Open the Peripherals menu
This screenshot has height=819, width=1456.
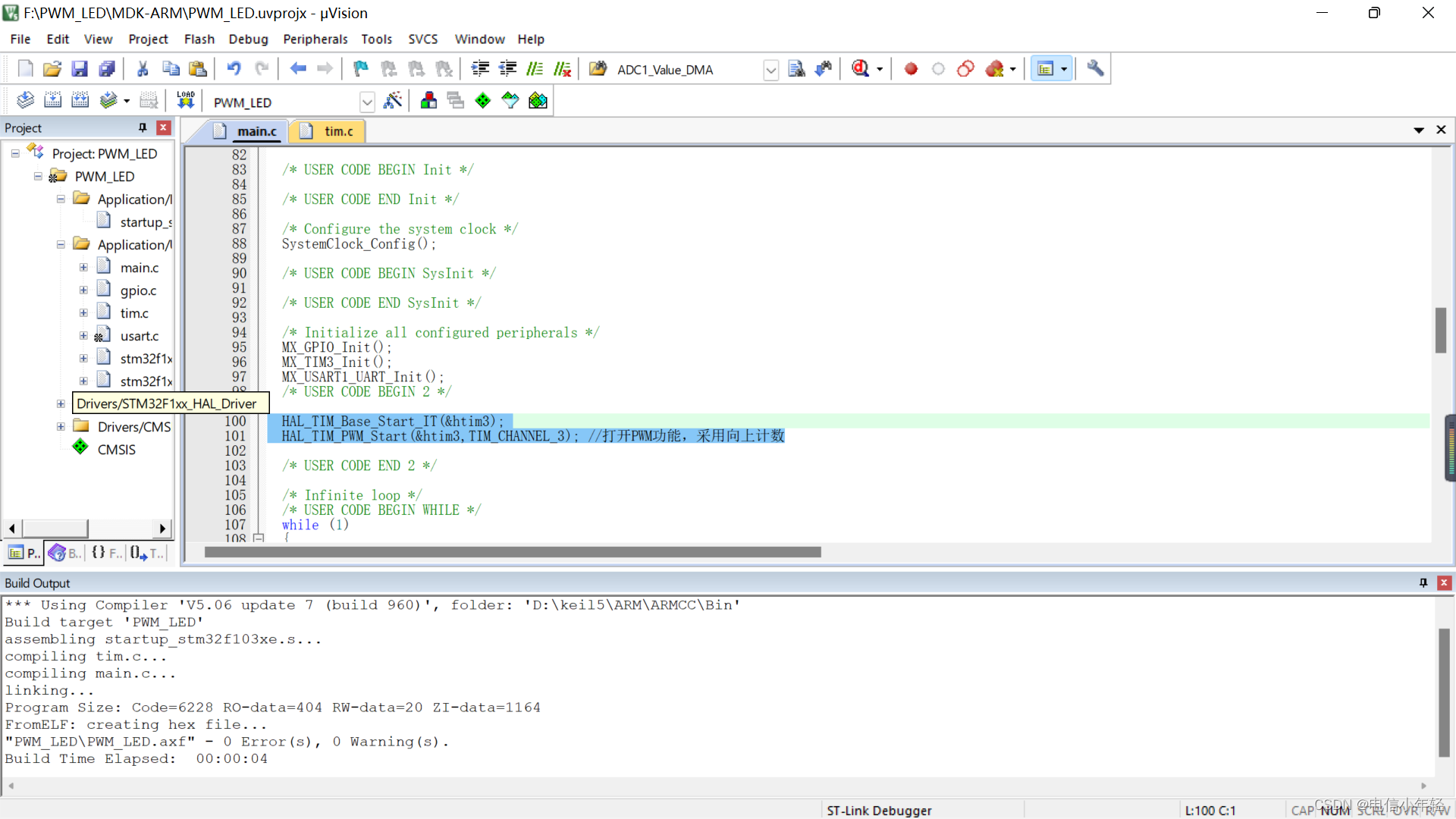(x=315, y=39)
